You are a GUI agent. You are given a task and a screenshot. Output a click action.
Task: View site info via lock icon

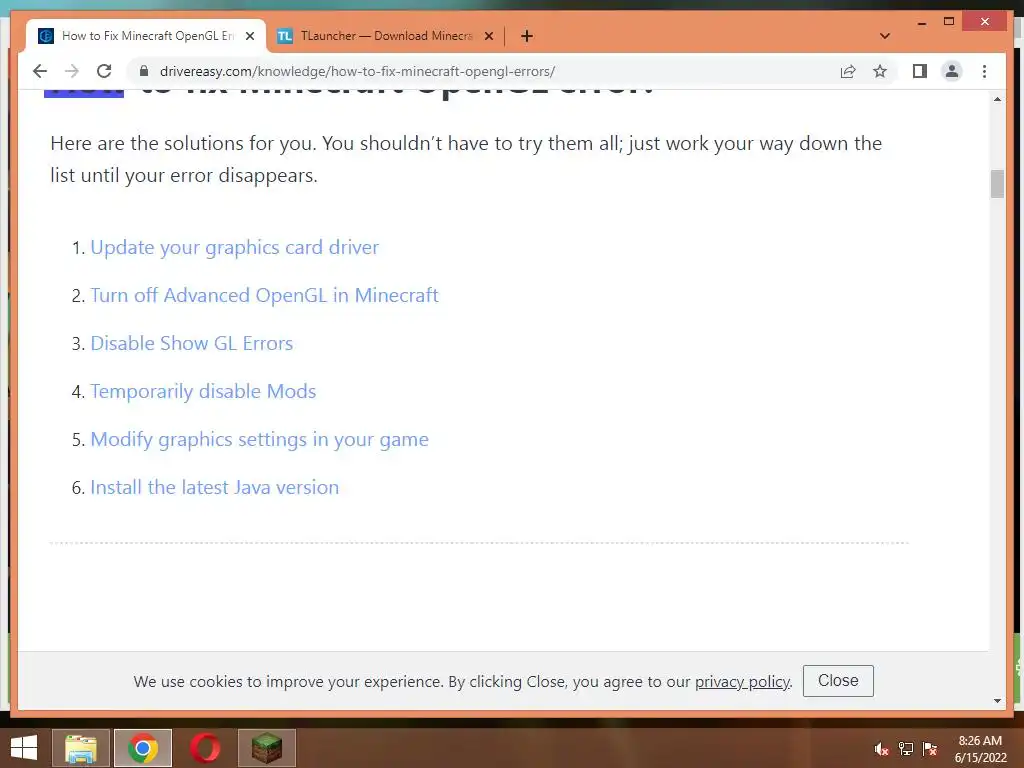[x=144, y=71]
